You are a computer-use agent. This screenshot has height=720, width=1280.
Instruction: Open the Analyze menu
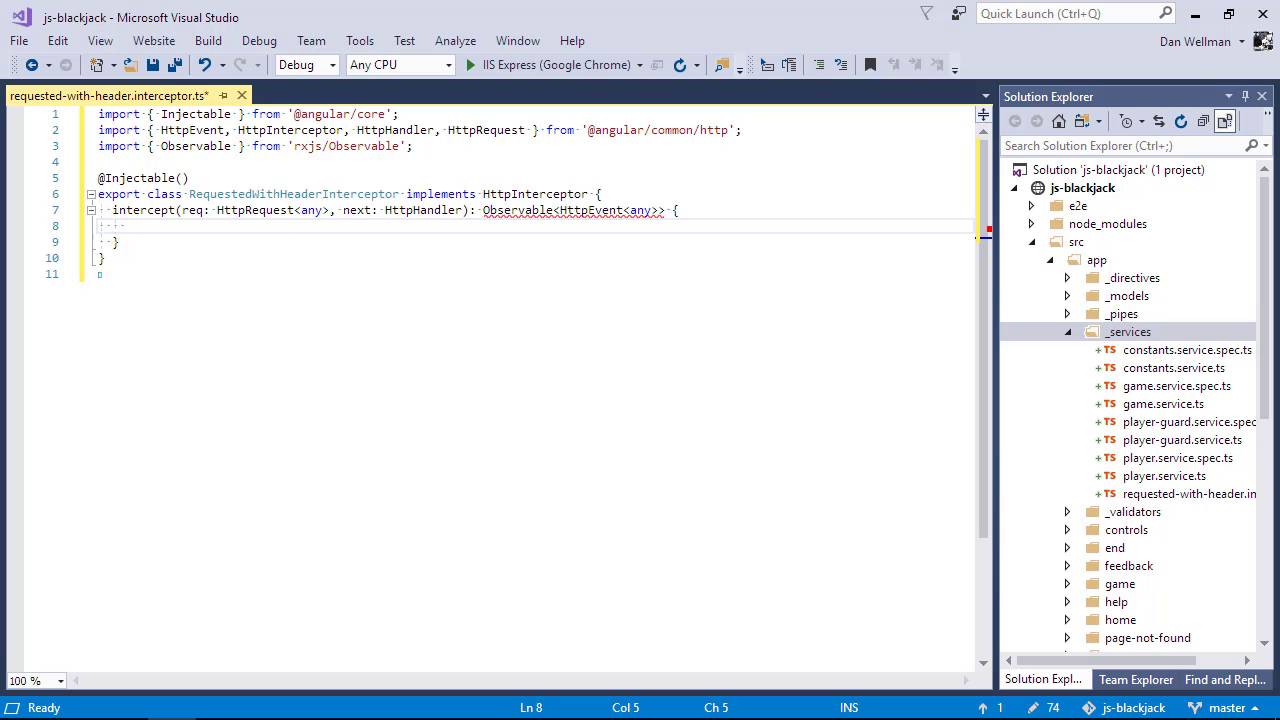pyautogui.click(x=455, y=41)
